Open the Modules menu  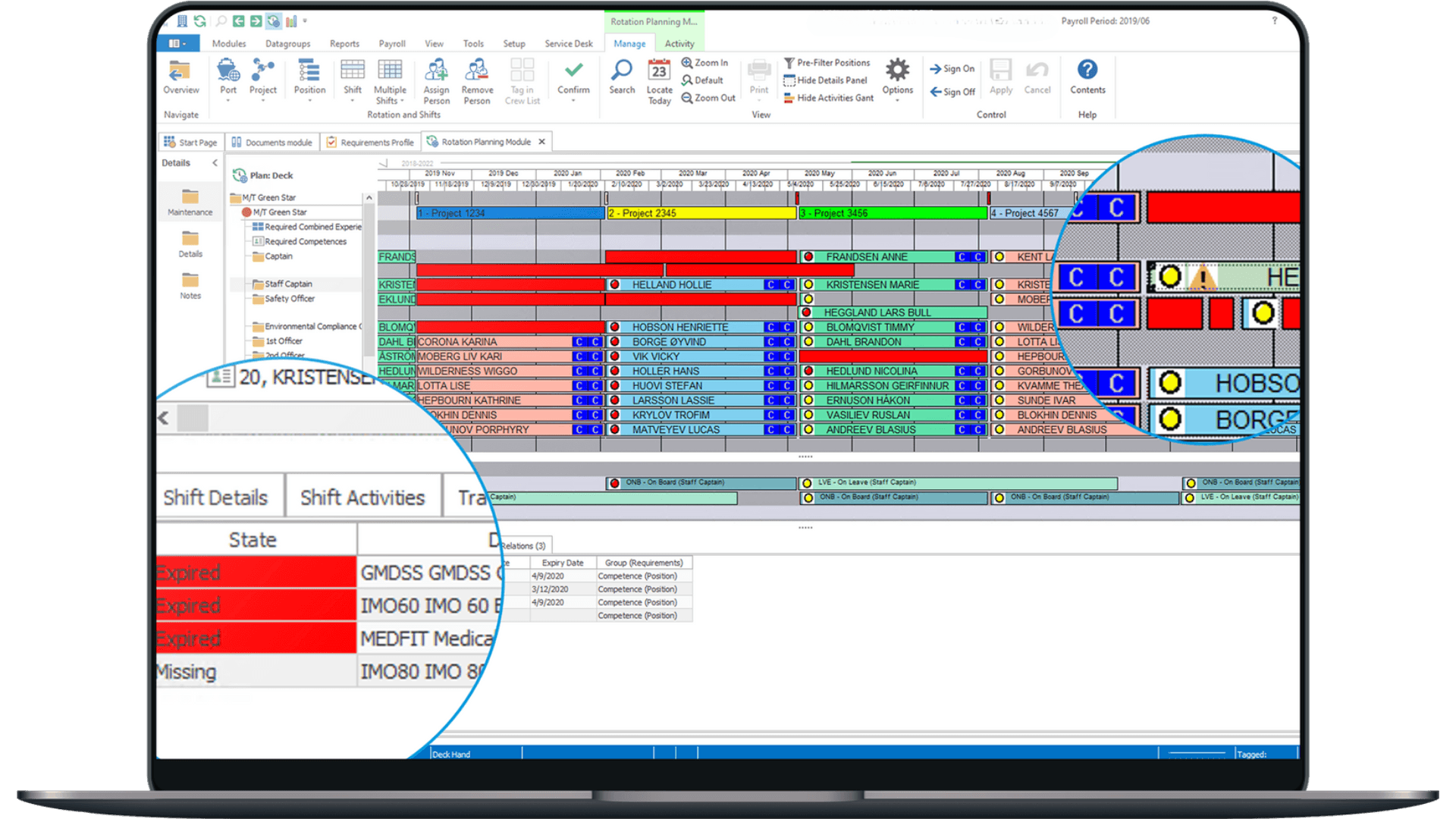point(229,44)
